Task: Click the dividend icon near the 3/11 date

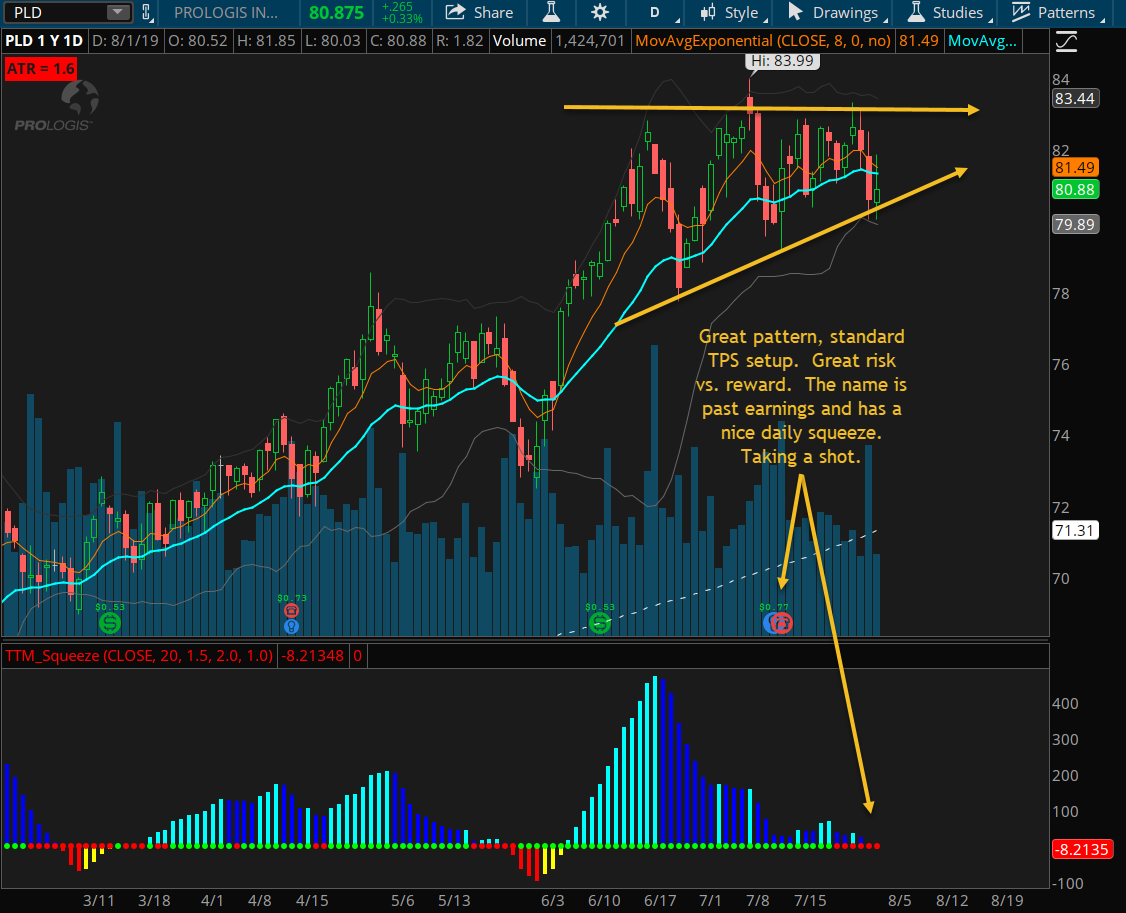Action: pyautogui.click(x=110, y=622)
